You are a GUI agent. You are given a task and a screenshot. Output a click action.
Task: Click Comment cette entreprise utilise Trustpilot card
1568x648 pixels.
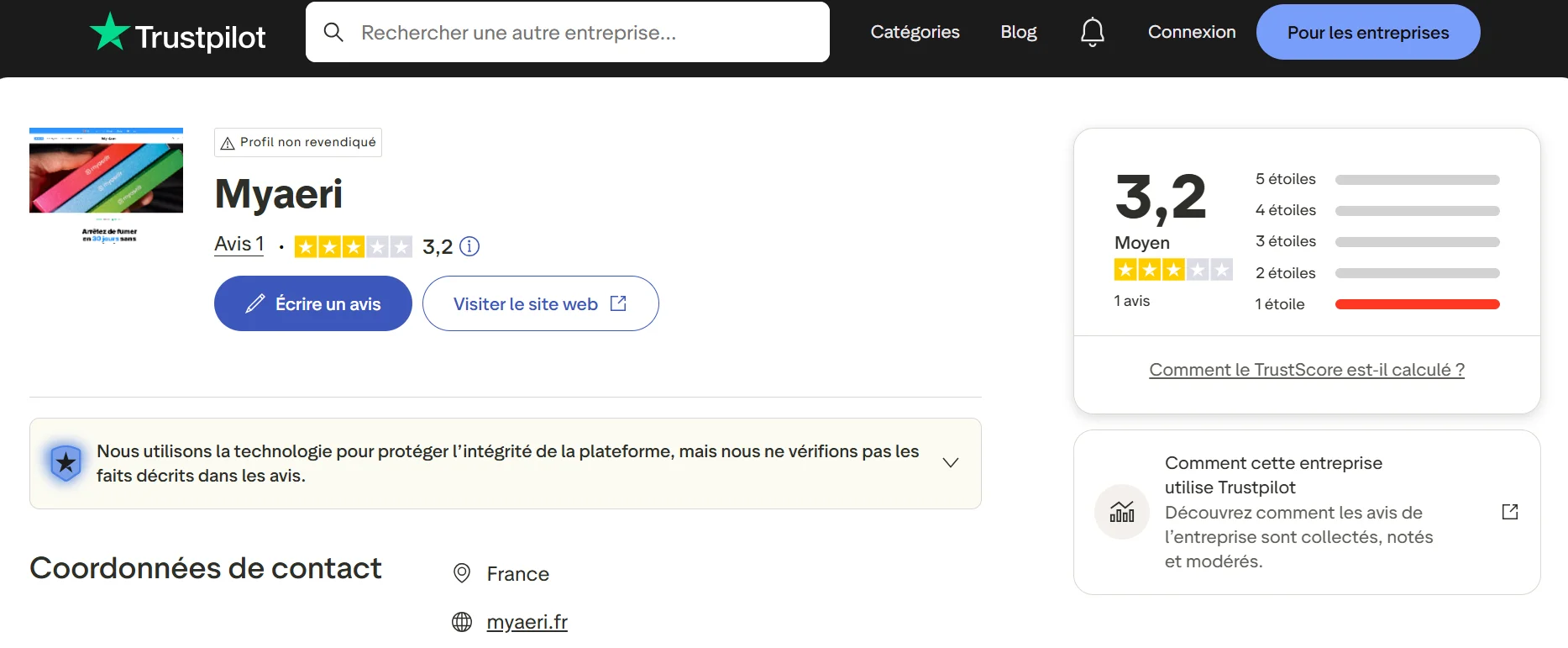pos(1307,512)
